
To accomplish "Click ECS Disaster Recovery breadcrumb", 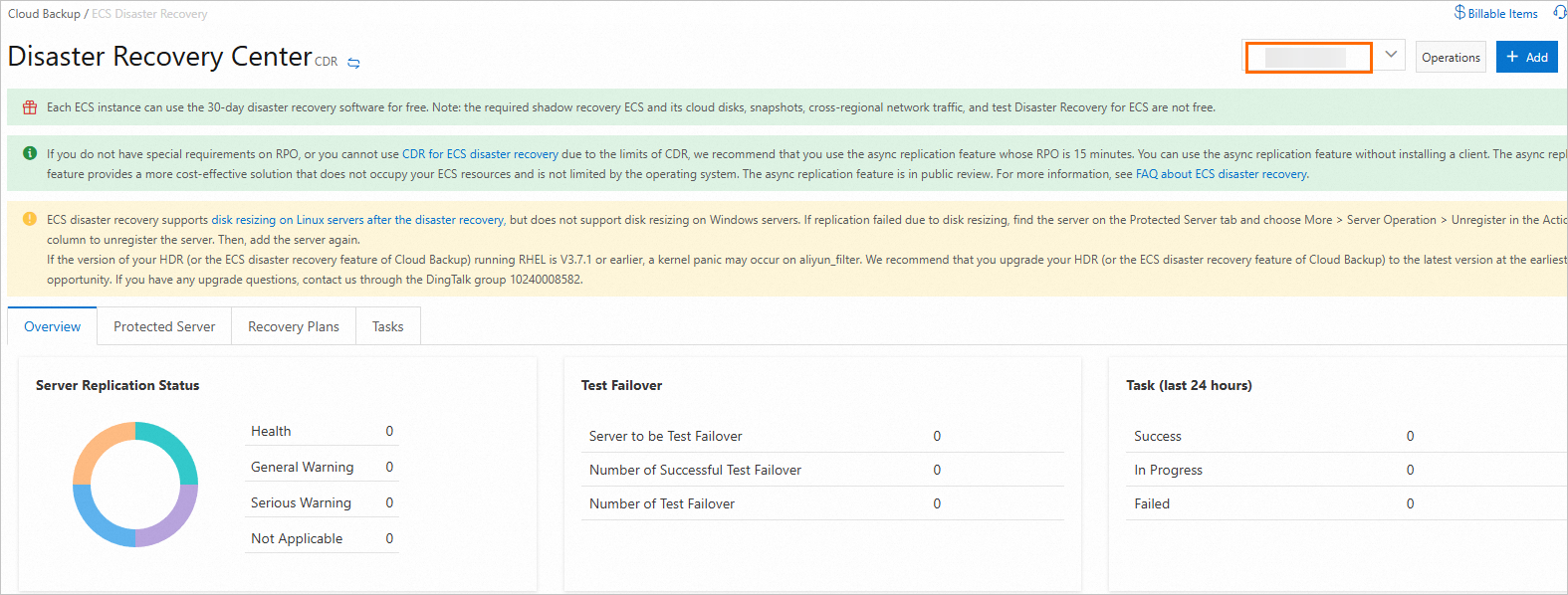I will coord(149,14).
